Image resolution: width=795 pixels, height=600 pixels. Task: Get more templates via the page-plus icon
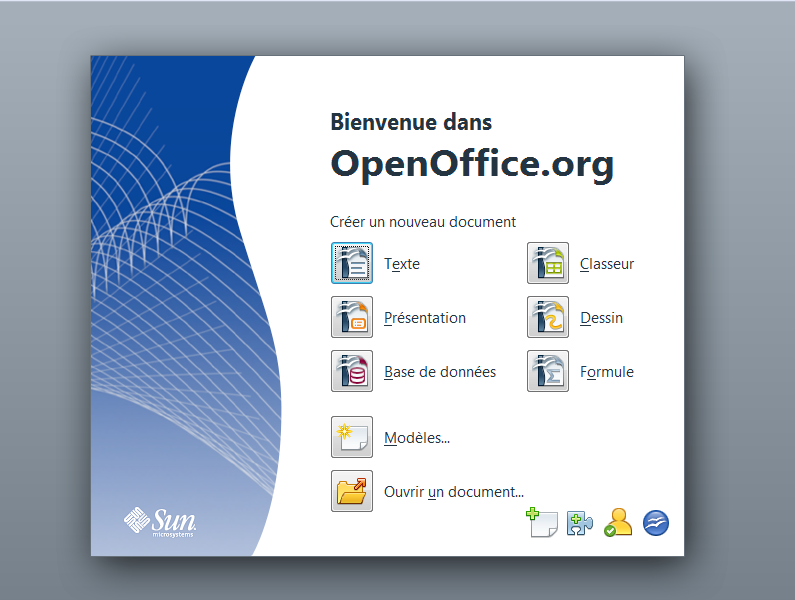click(541, 523)
